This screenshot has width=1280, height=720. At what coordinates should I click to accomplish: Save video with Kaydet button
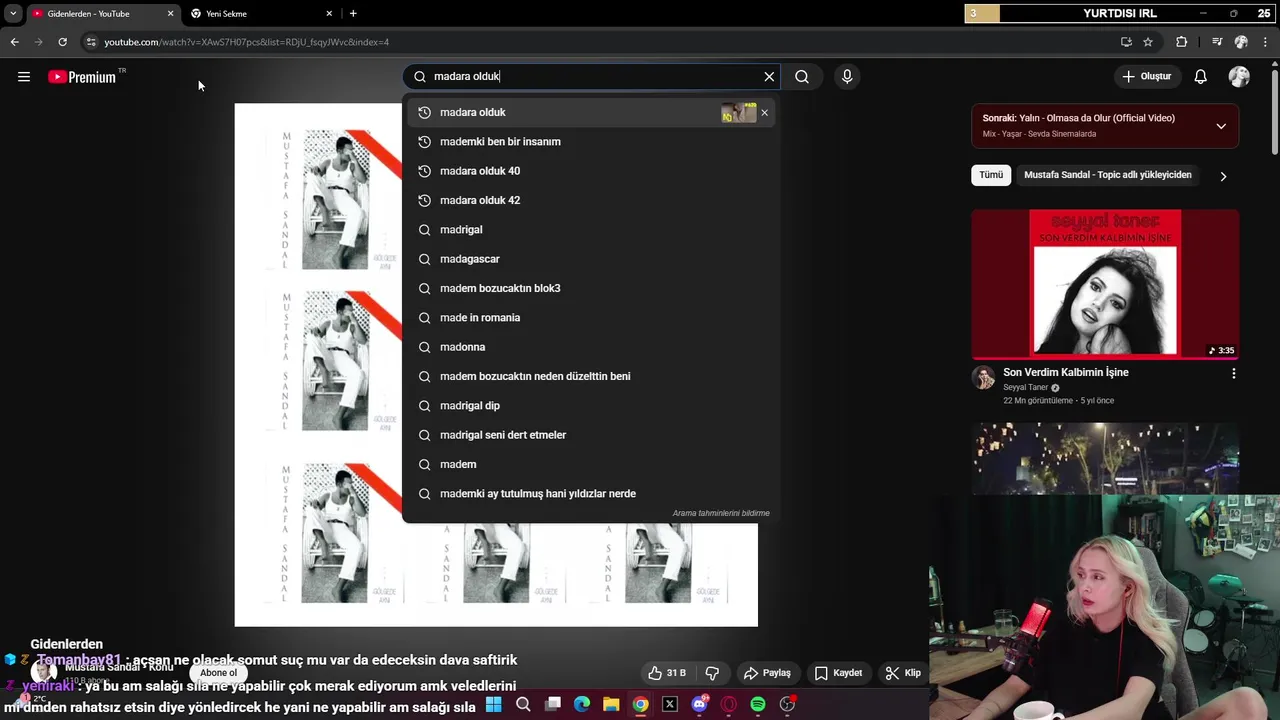tap(838, 673)
